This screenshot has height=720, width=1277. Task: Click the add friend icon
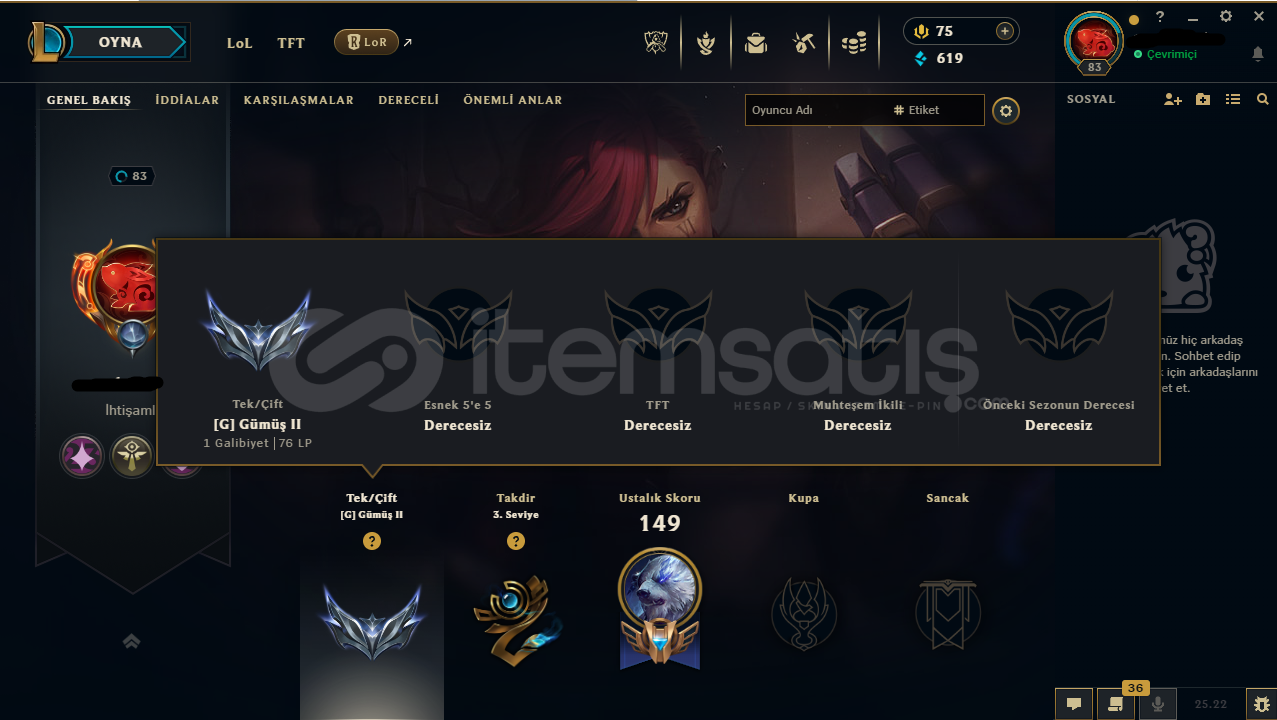coord(1173,100)
